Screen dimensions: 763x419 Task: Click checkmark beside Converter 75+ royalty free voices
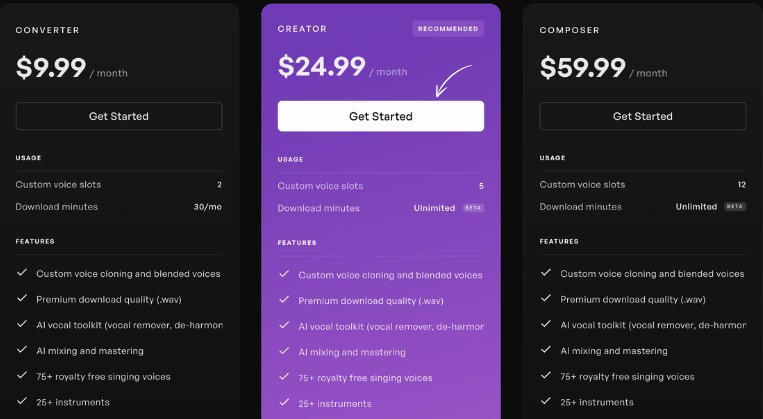tap(22, 375)
